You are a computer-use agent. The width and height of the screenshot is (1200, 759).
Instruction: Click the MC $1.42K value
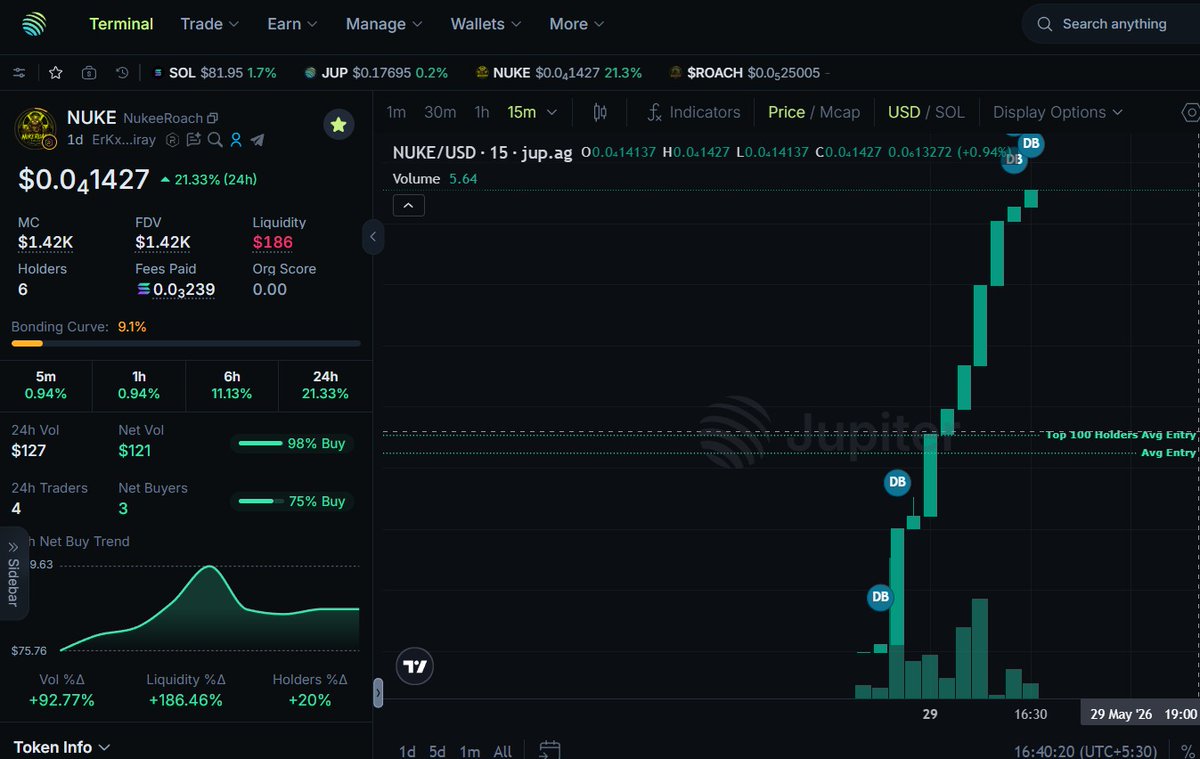[45, 242]
